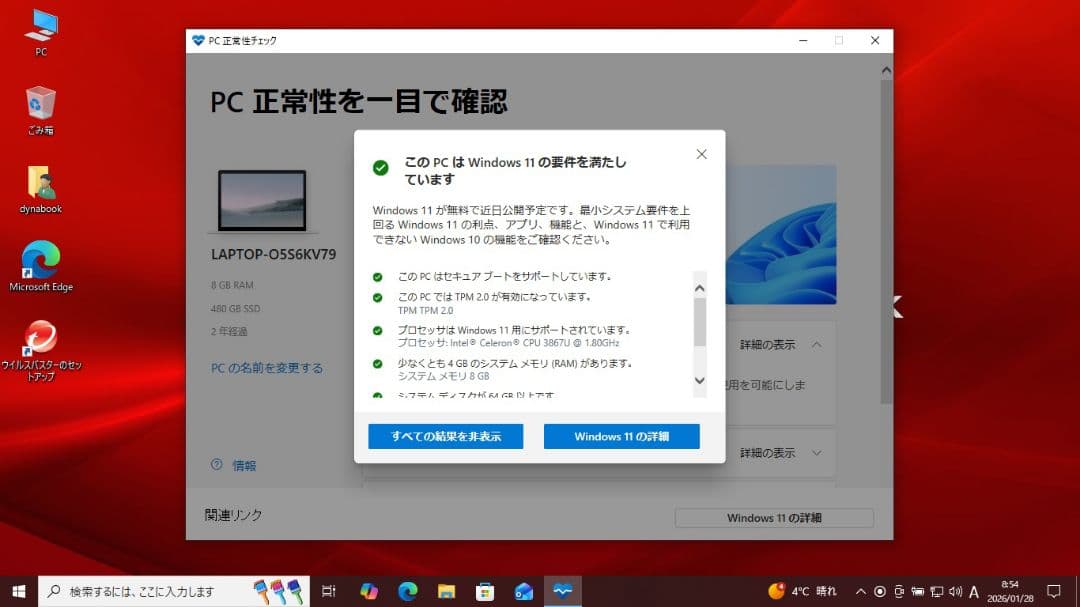Expand the lower 詳細の表示 section
This screenshot has width=1080, height=607.
[x=775, y=452]
